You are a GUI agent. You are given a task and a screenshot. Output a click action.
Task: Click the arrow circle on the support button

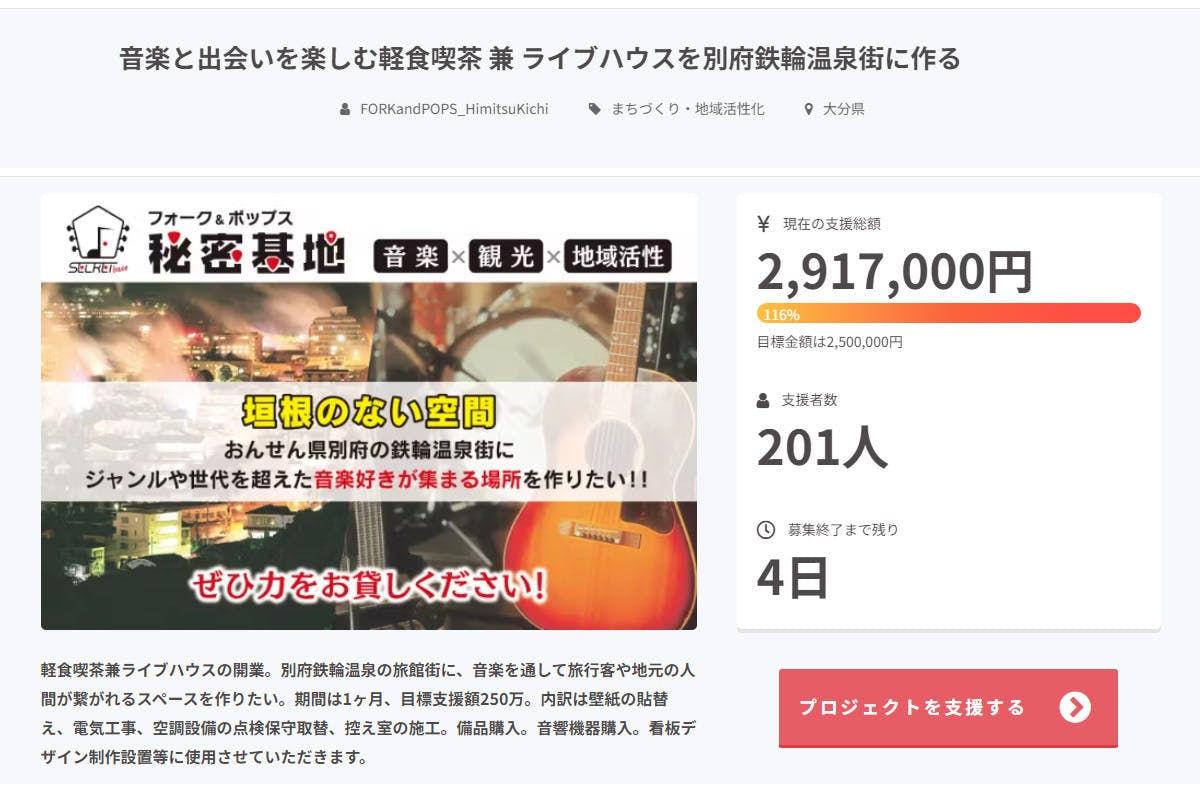click(x=1075, y=707)
